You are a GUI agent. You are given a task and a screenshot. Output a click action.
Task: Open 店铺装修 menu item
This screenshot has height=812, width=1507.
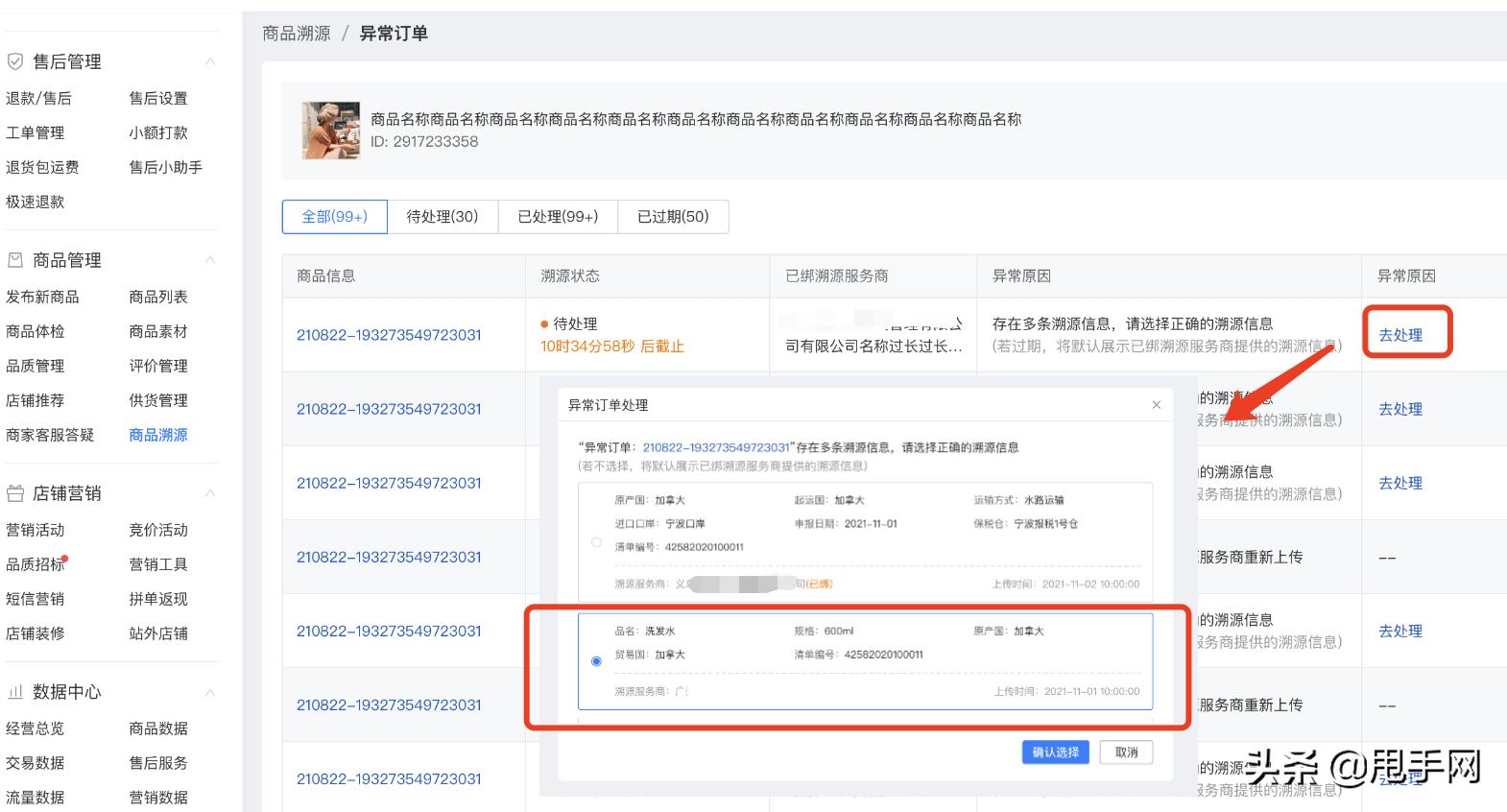click(x=36, y=633)
